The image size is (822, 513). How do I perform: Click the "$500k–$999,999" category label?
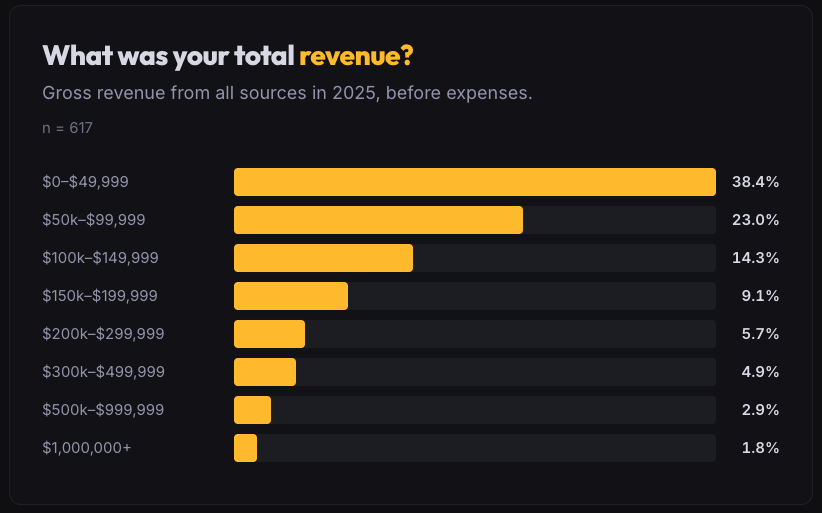pos(103,410)
